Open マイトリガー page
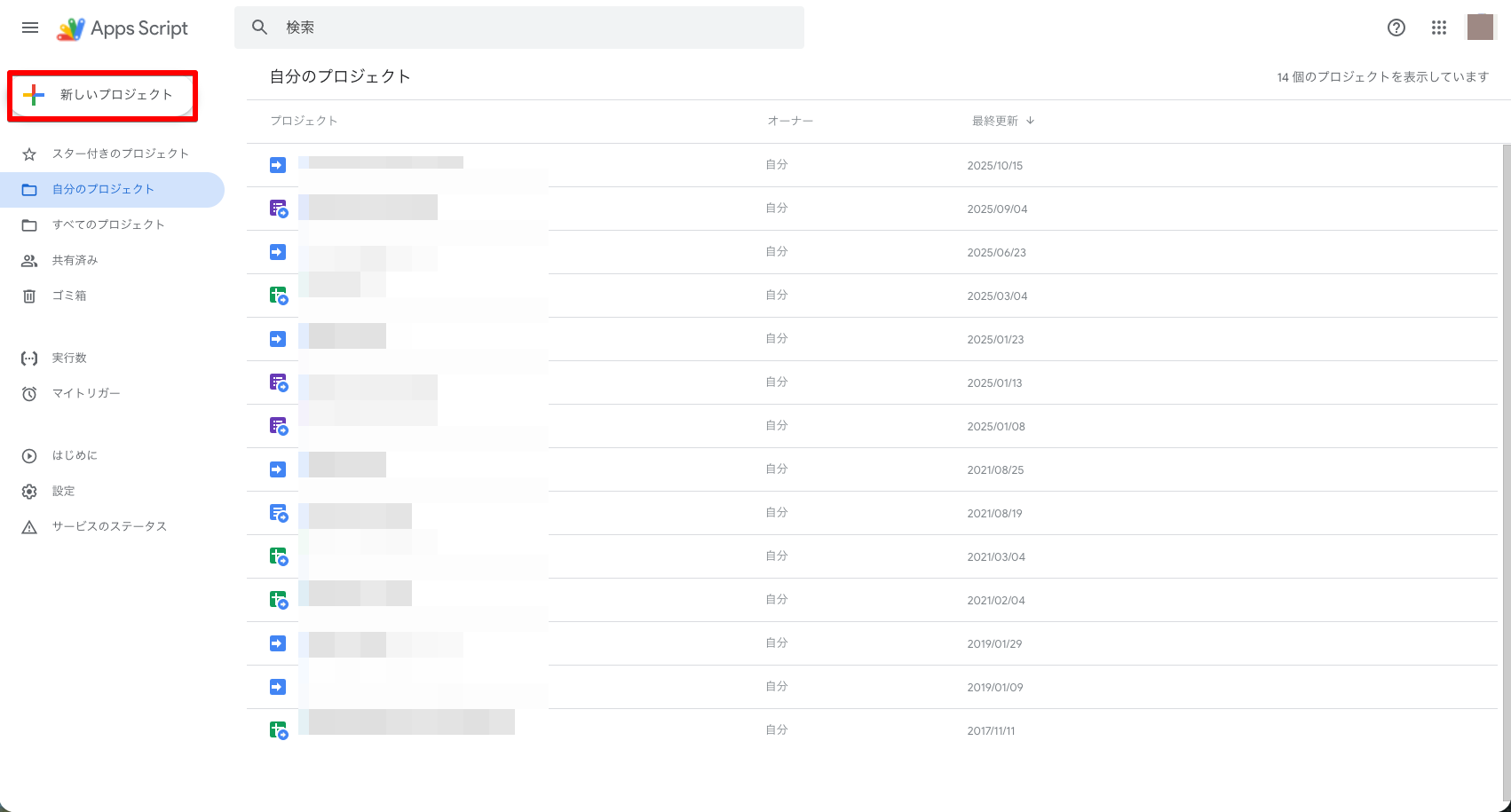This screenshot has width=1511, height=812. tap(85, 393)
